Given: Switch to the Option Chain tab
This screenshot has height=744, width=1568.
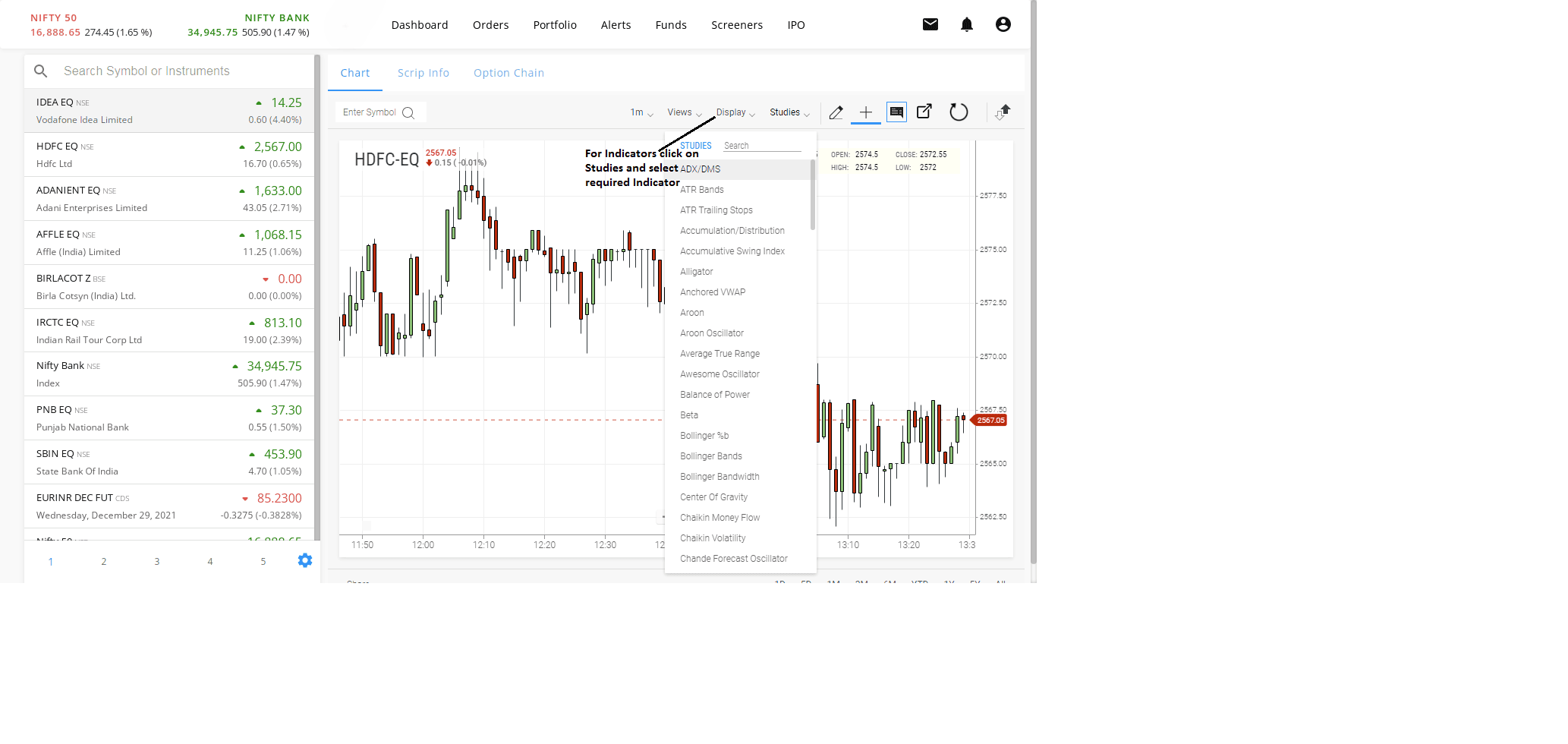Looking at the screenshot, I should (508, 73).
